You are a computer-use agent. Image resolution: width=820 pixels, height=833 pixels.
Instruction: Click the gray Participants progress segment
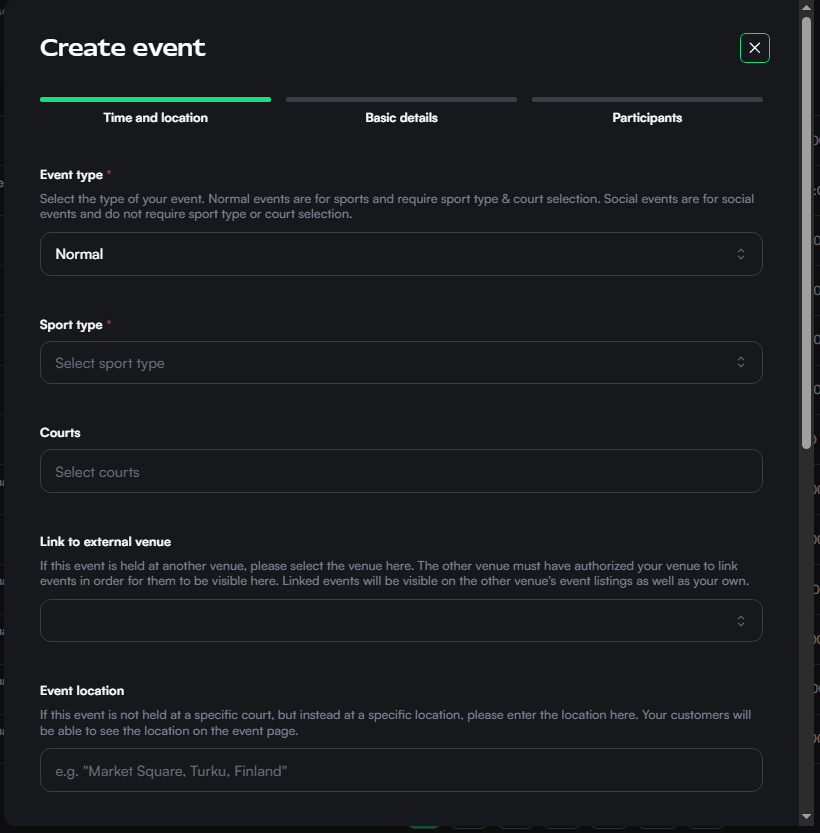click(x=647, y=100)
